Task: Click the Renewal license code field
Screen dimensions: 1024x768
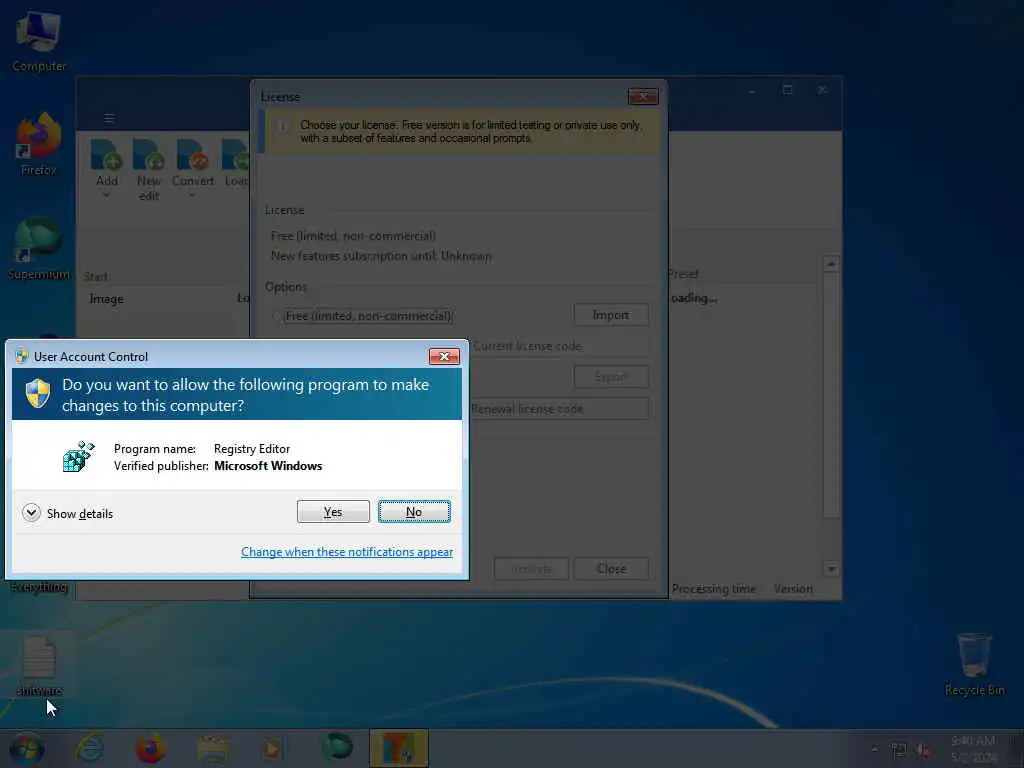Action: click(x=559, y=409)
